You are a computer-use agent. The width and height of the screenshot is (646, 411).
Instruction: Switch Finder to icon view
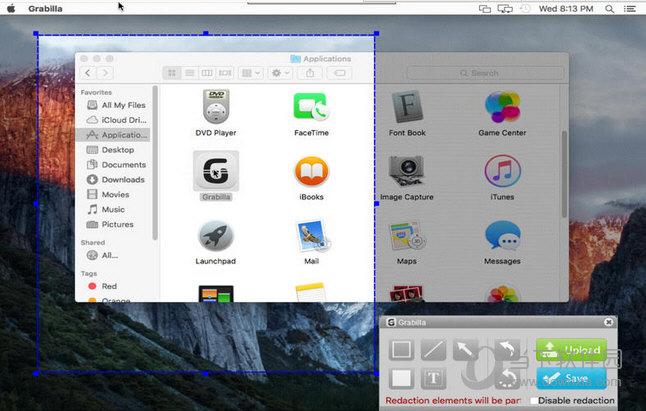(172, 73)
